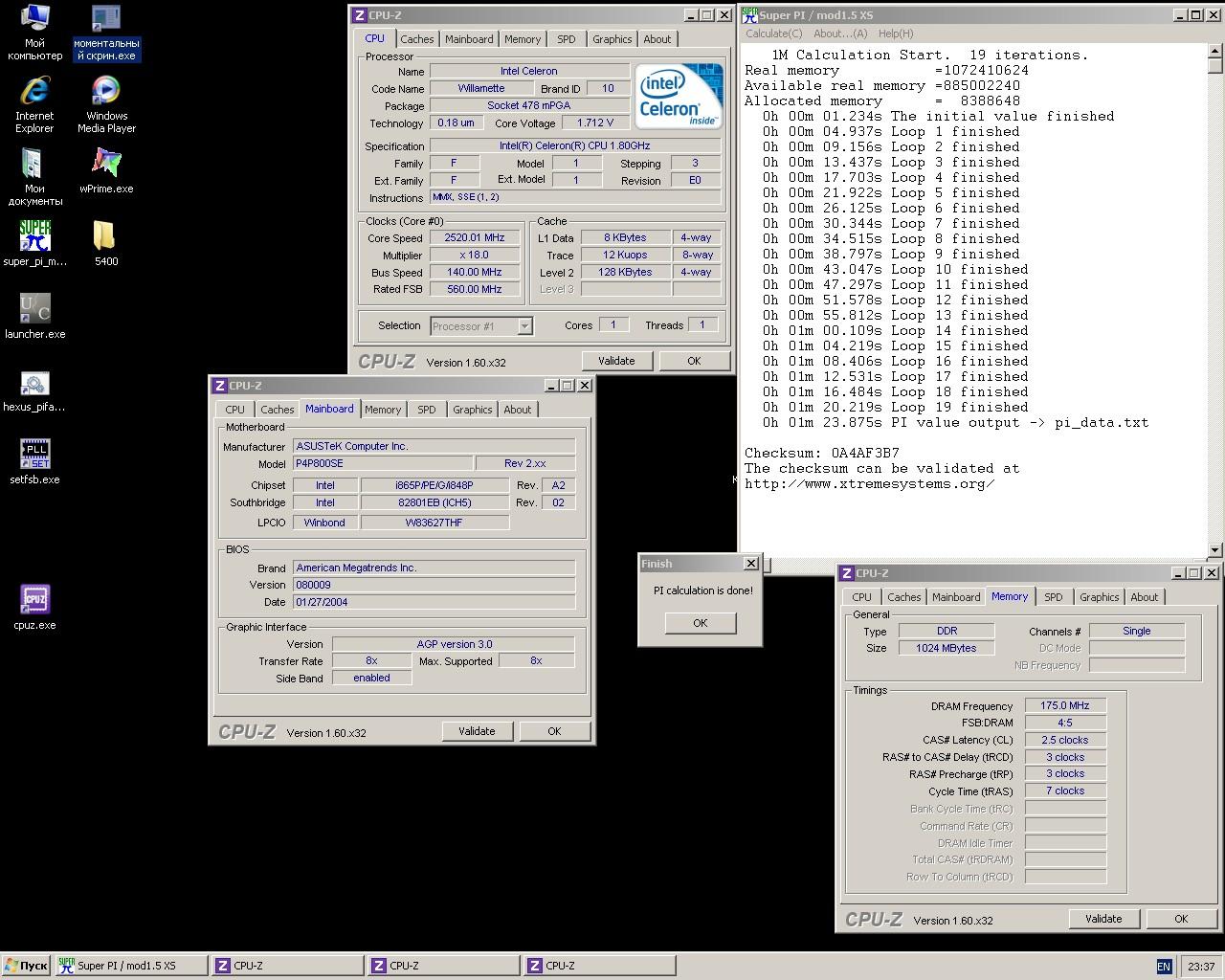Click Validate in the CPU-Z Mainboard window
Viewport: 1225px width, 980px height.
click(x=477, y=731)
